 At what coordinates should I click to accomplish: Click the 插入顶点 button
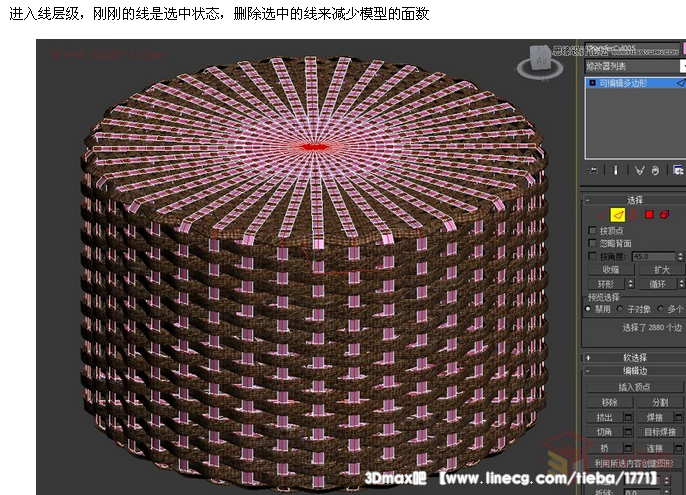coord(636,386)
